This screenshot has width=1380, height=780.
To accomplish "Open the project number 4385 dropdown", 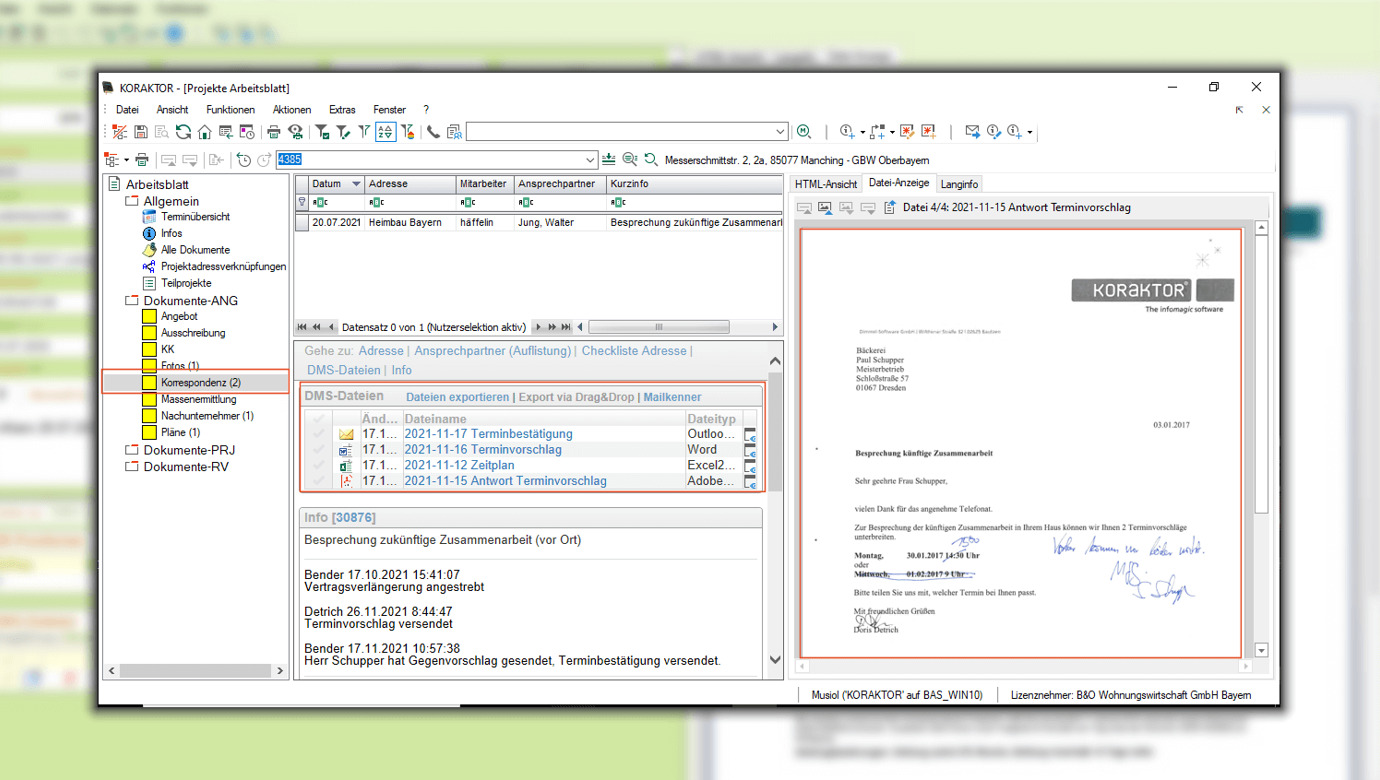I will [590, 160].
